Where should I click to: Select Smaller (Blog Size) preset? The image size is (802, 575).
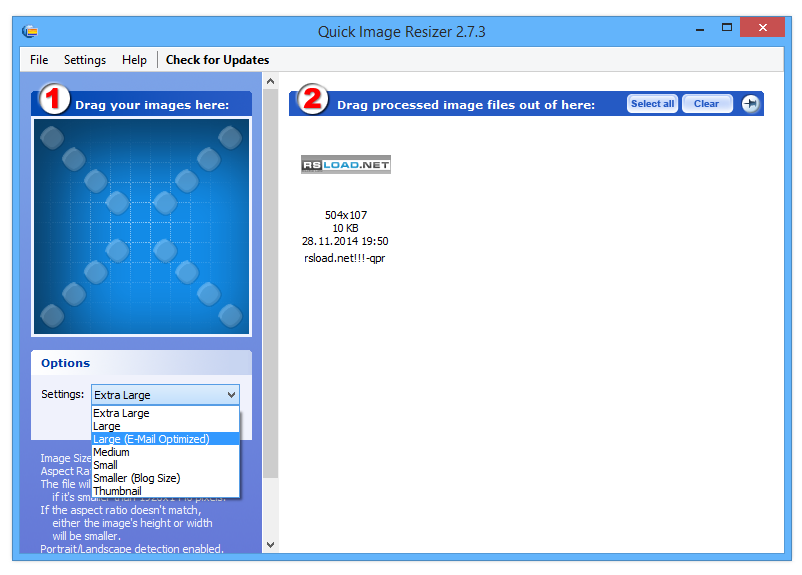pos(165,478)
